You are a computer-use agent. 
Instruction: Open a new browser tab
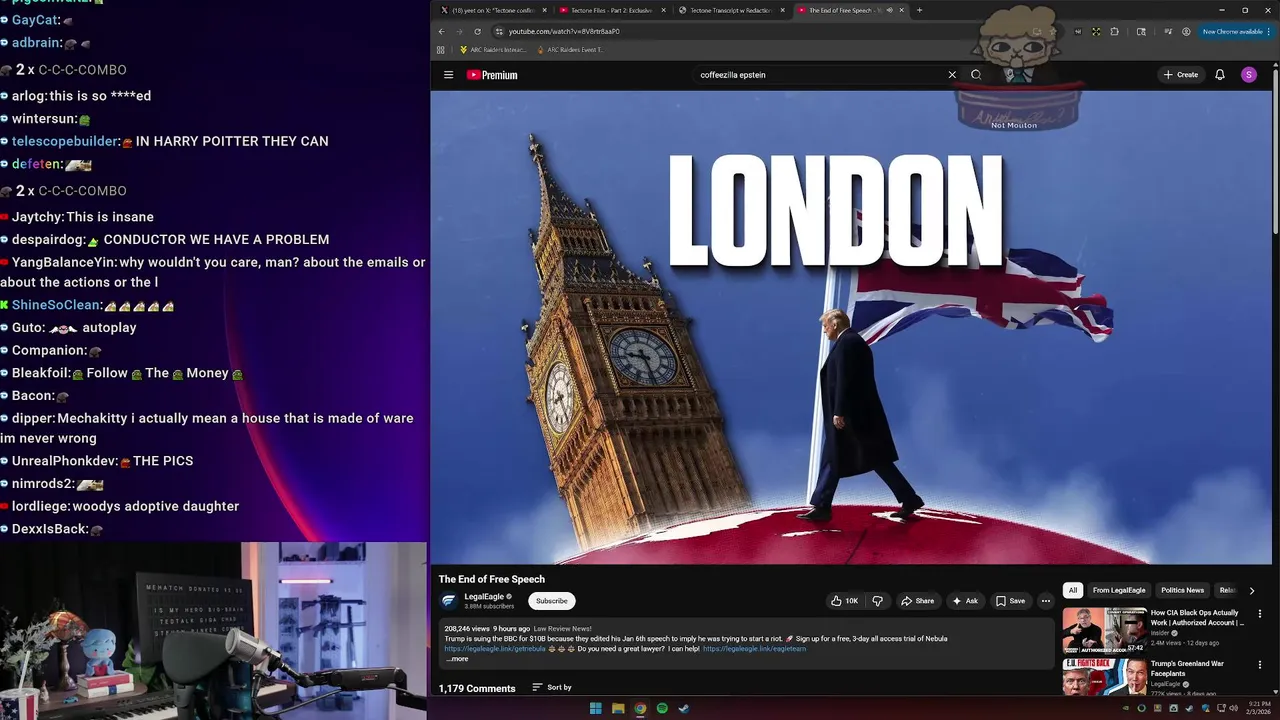[x=919, y=10]
